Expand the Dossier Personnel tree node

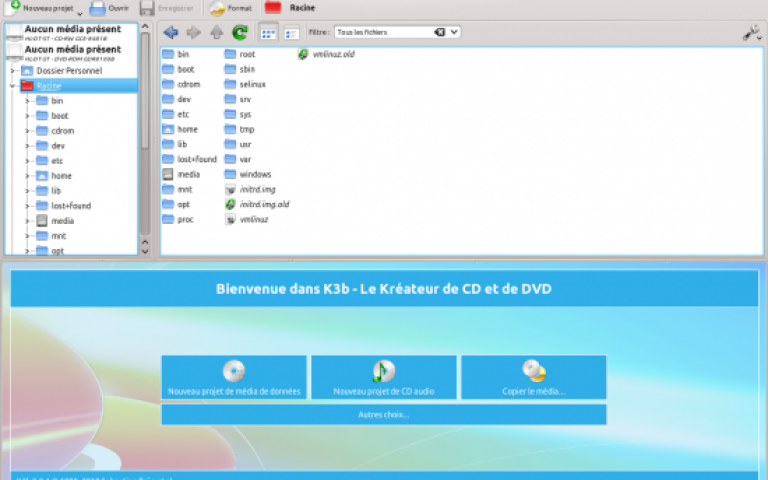13,71
